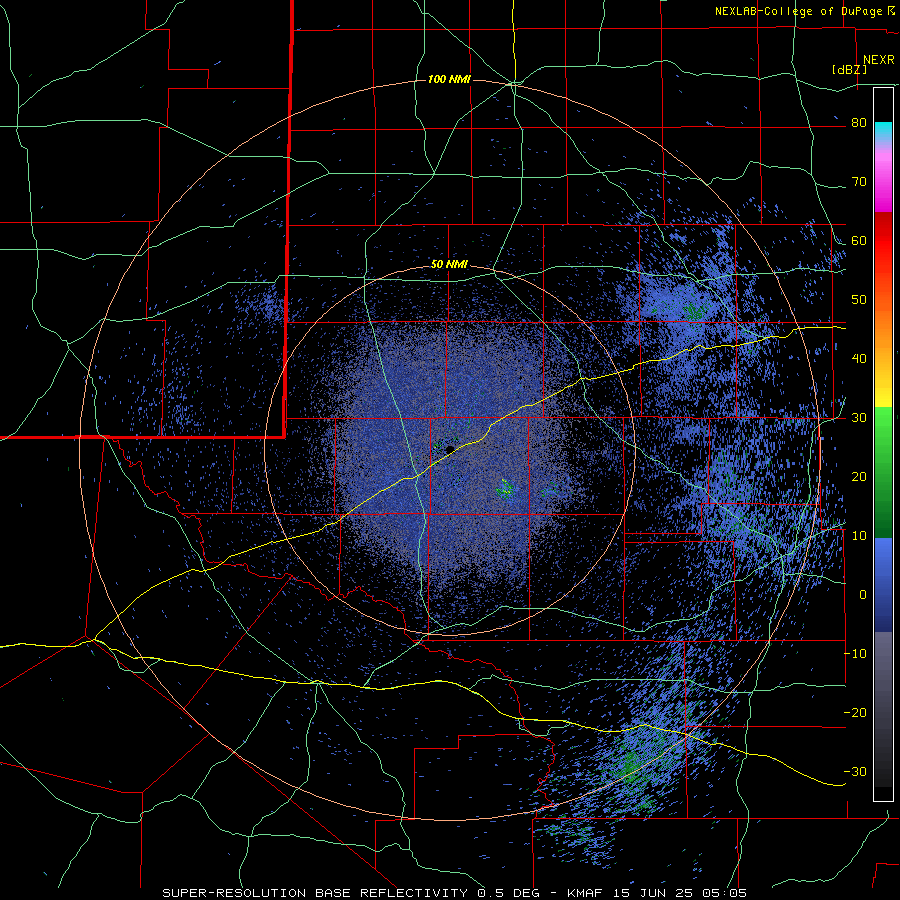Click the 100 NMI range ring label
This screenshot has height=900, width=900.
[449, 79]
